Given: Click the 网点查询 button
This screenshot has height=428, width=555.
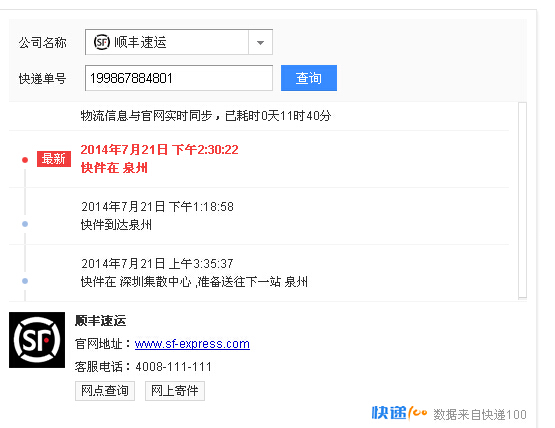Looking at the screenshot, I should [x=105, y=391].
